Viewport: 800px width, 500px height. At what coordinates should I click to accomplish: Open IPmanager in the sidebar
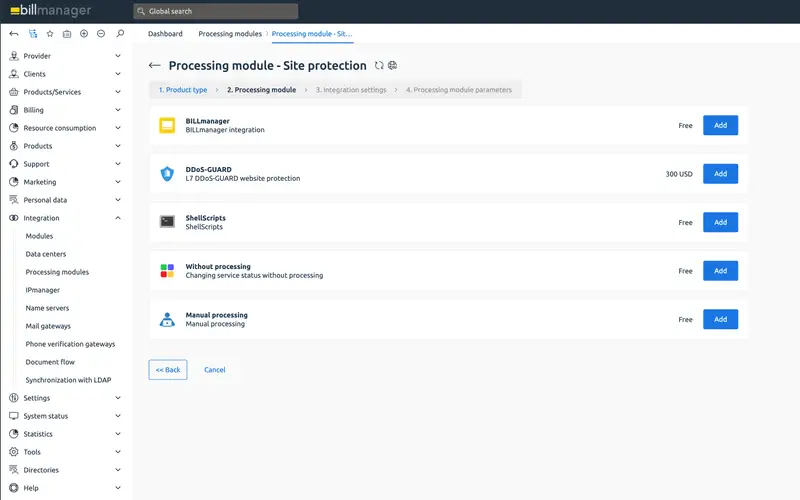(42, 290)
